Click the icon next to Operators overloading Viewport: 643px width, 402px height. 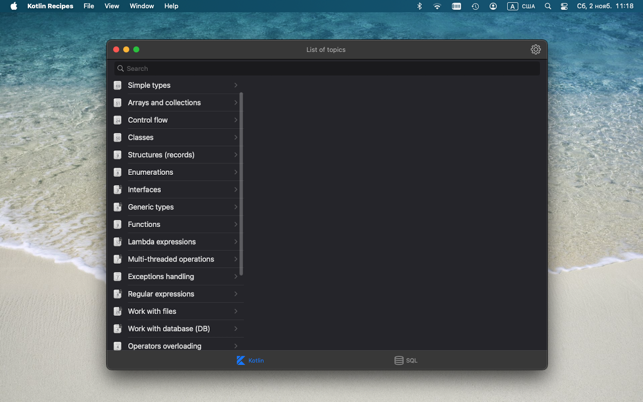tap(118, 346)
